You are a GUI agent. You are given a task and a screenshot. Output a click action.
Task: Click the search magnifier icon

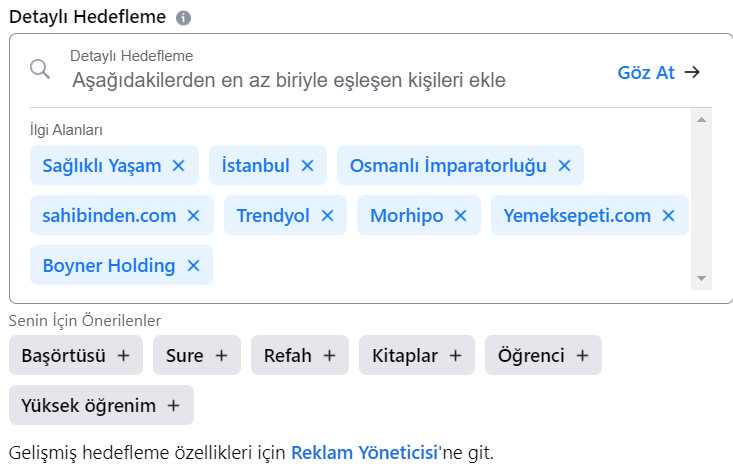40,69
